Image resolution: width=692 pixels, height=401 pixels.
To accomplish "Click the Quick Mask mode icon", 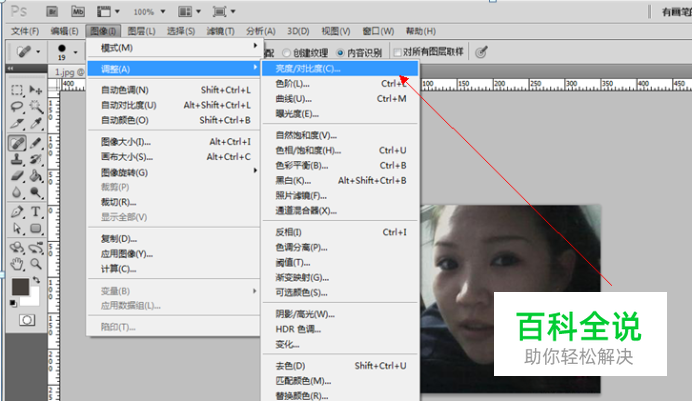I will 27,320.
